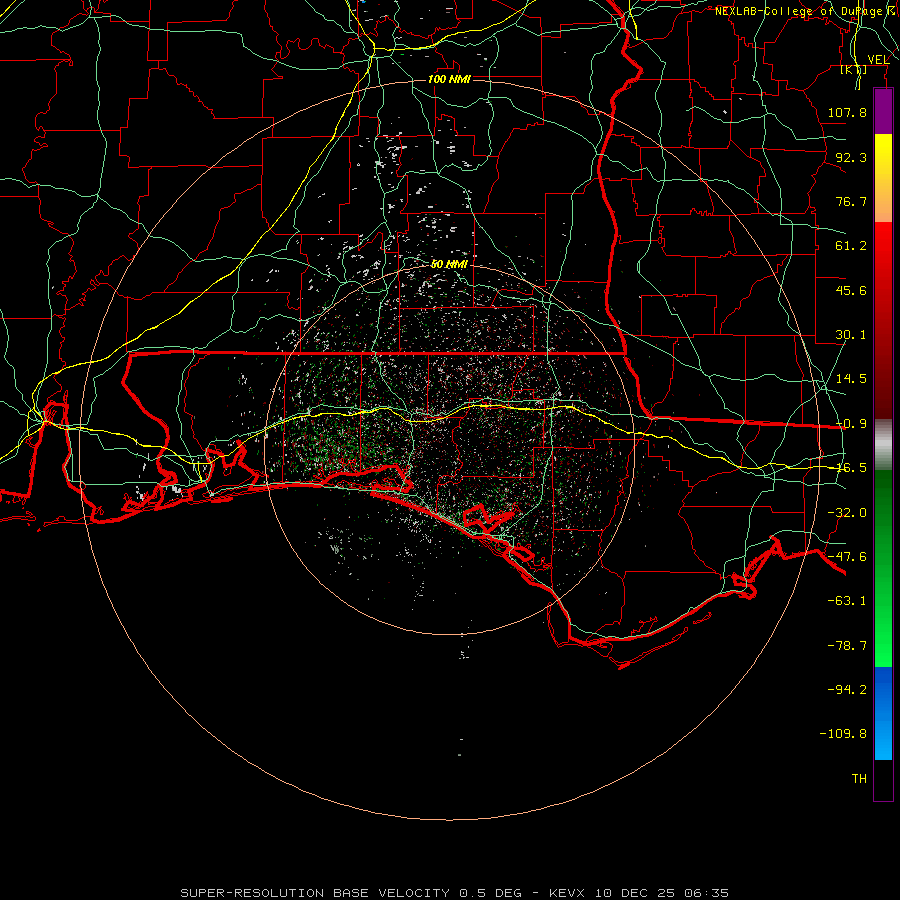This screenshot has width=900, height=900.
Task: Click the green segment of the color bar
Action: coord(883,568)
